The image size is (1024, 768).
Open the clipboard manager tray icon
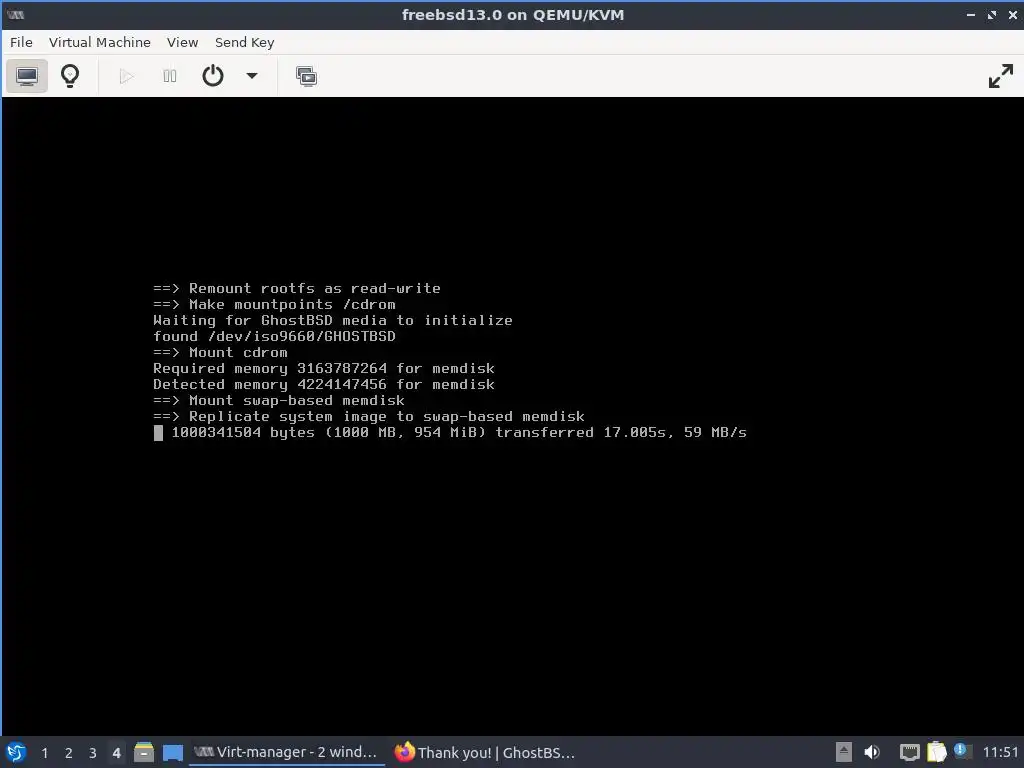[936, 752]
